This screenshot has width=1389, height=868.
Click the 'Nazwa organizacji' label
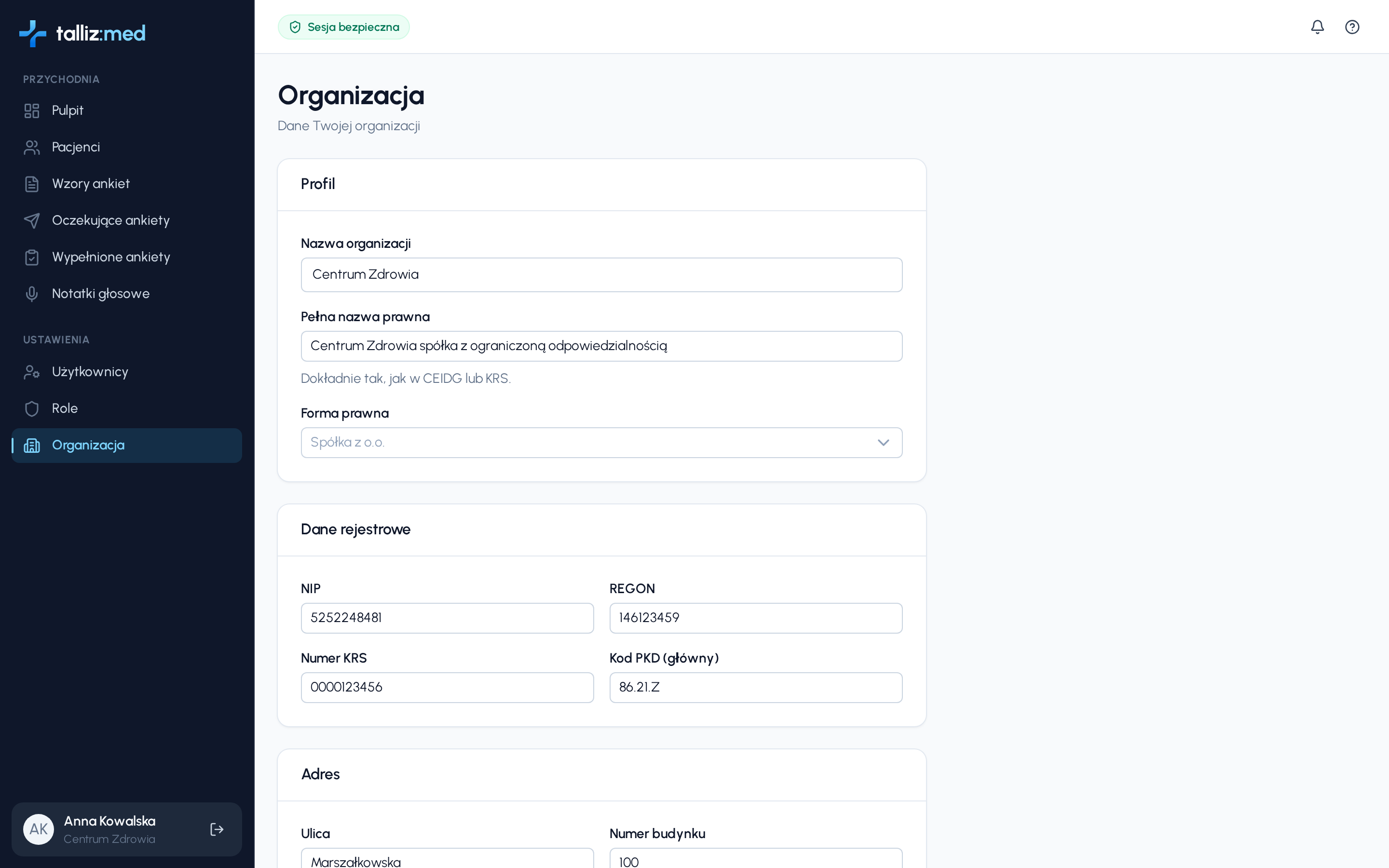[356, 244]
